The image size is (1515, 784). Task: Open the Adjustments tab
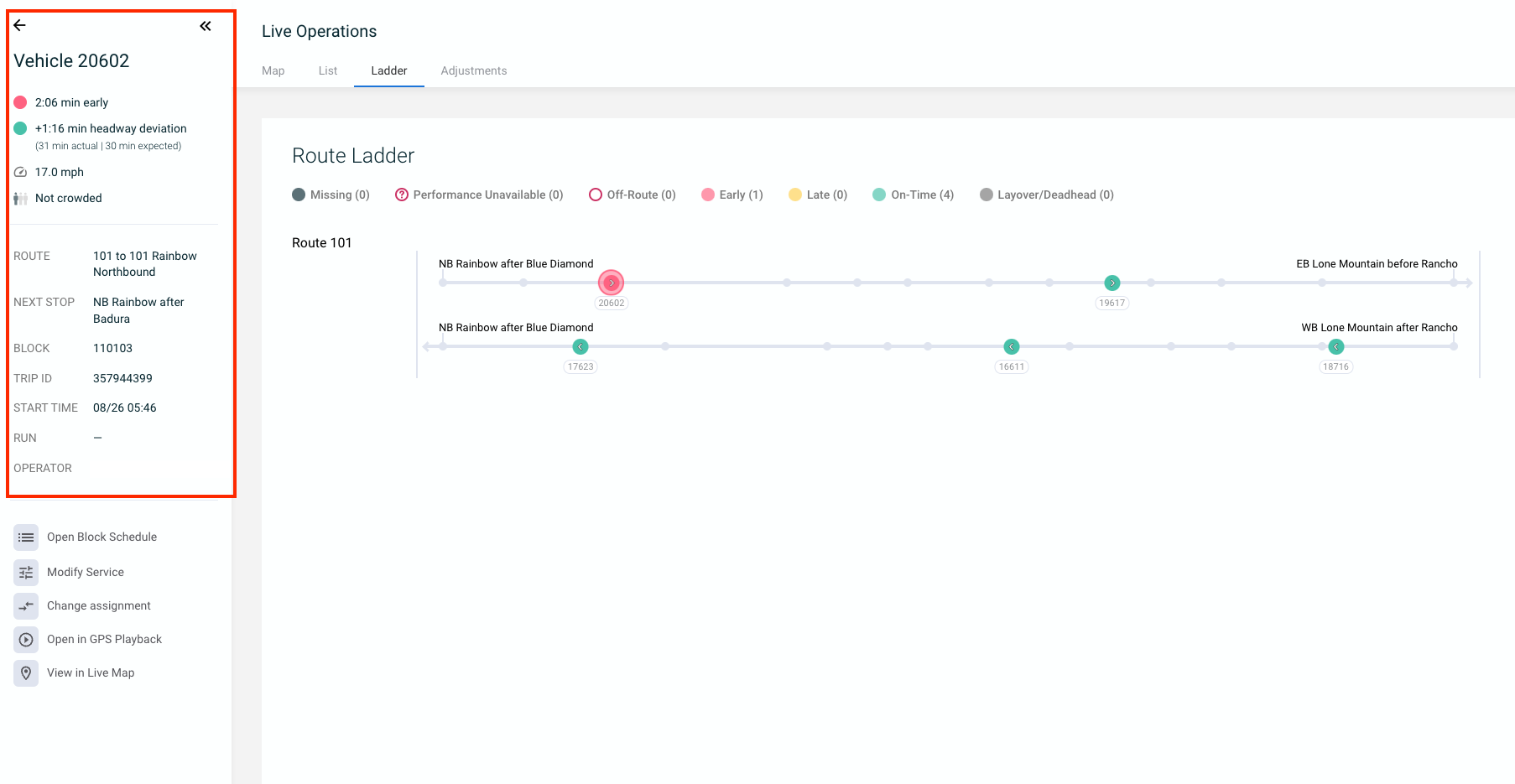pos(473,70)
